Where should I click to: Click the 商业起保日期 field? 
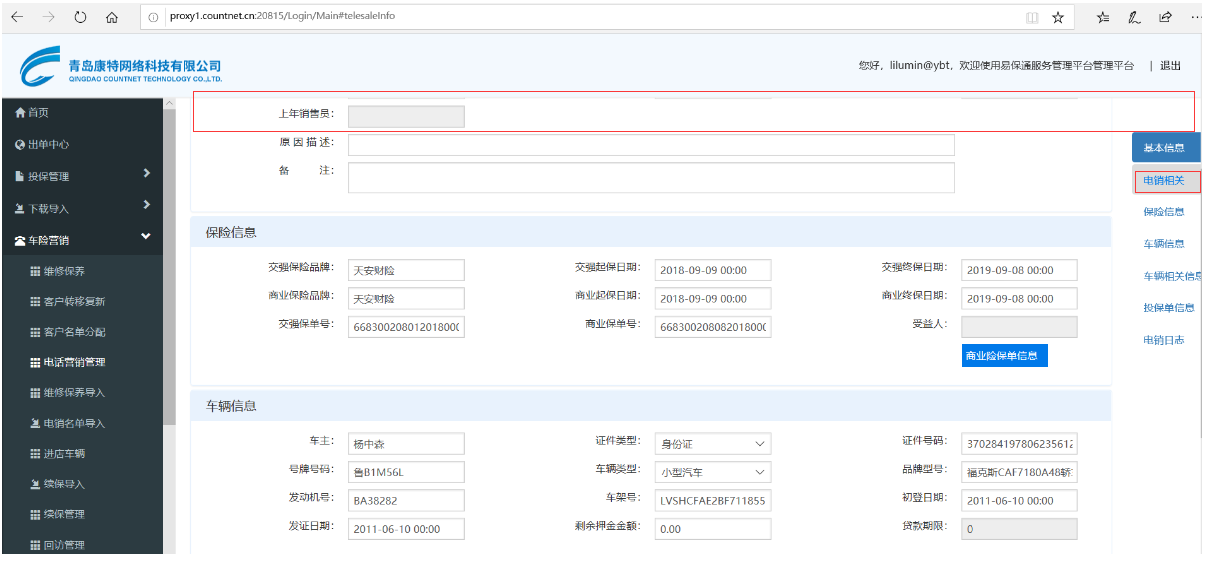tap(713, 299)
